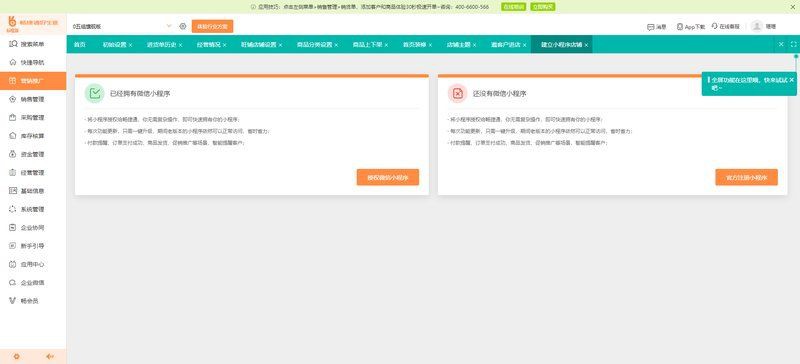
Task: Open 畅会员 in the sidebar
Action: click(33, 301)
